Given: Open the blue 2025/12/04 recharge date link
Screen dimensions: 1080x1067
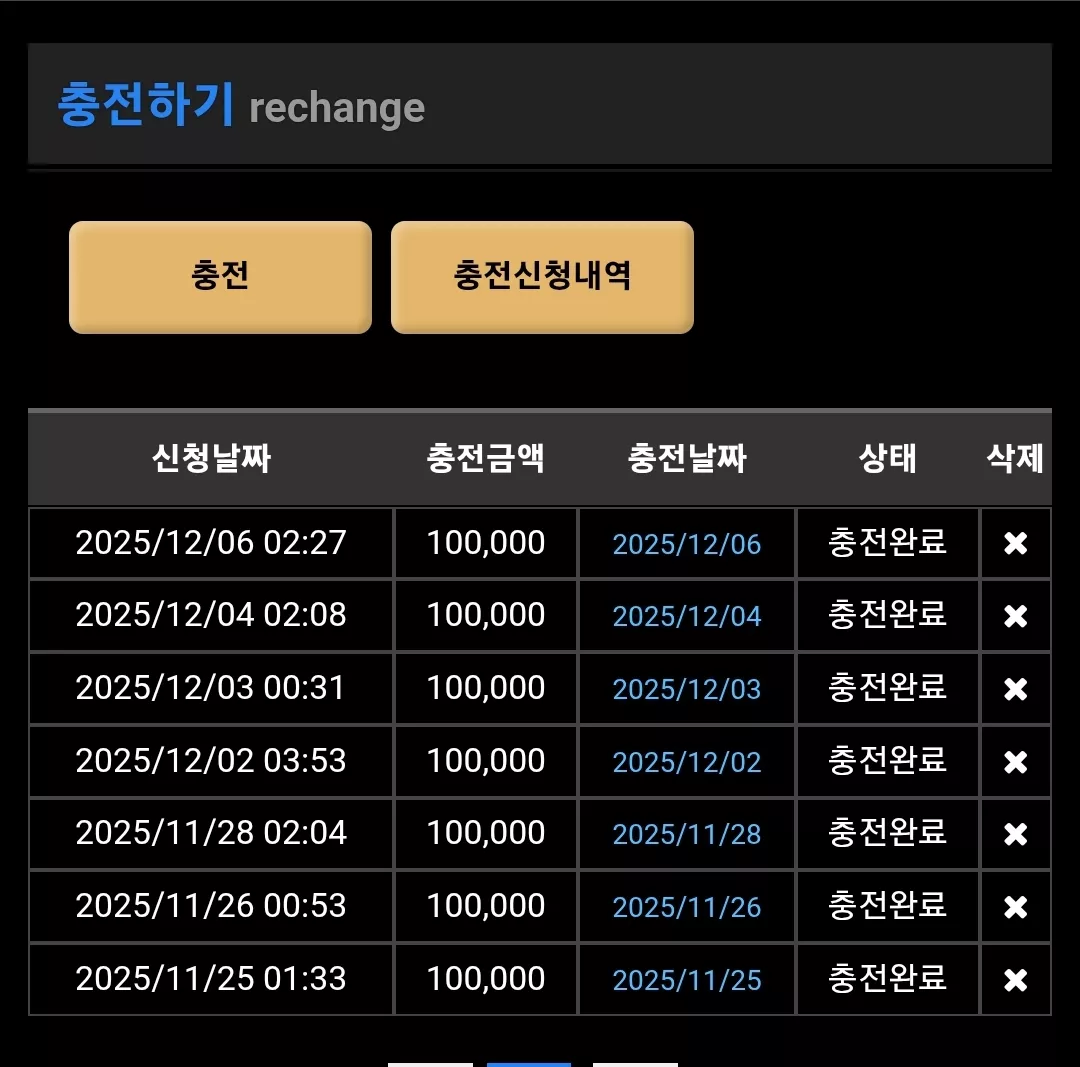Looking at the screenshot, I should (x=687, y=617).
